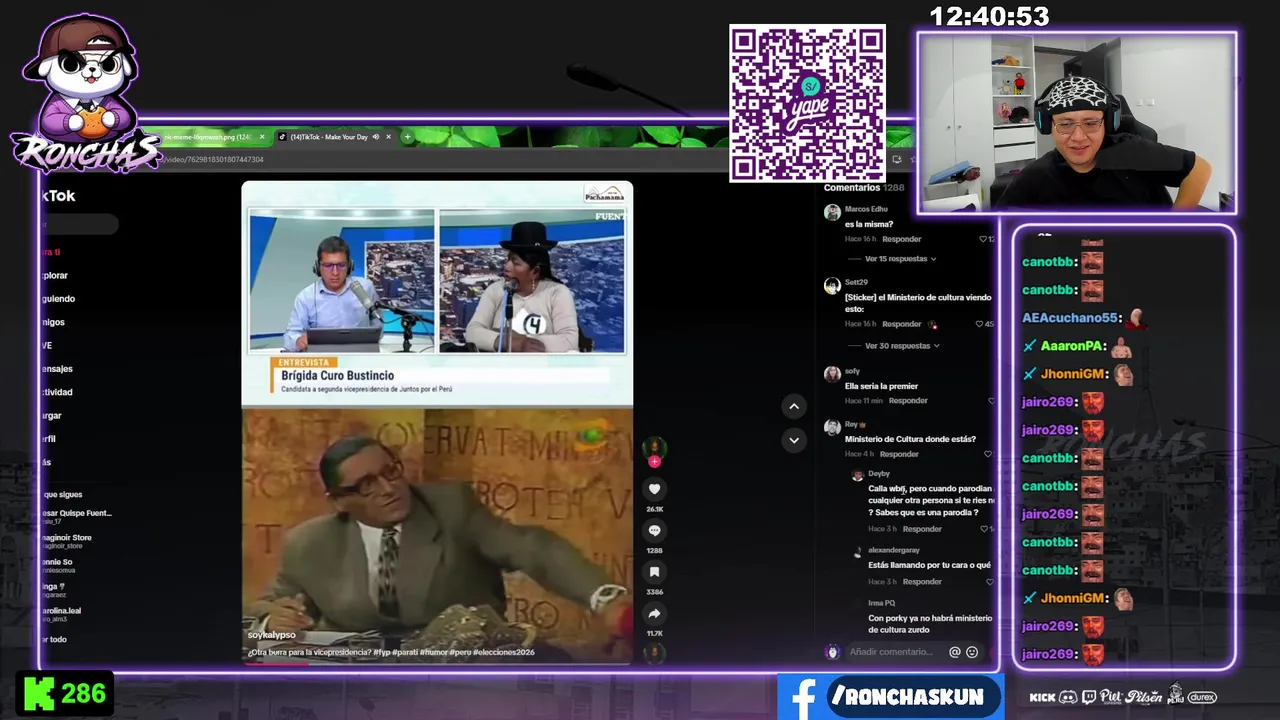Close the rk-meme png tab
This screenshot has height=720, width=1280.
(x=262, y=137)
